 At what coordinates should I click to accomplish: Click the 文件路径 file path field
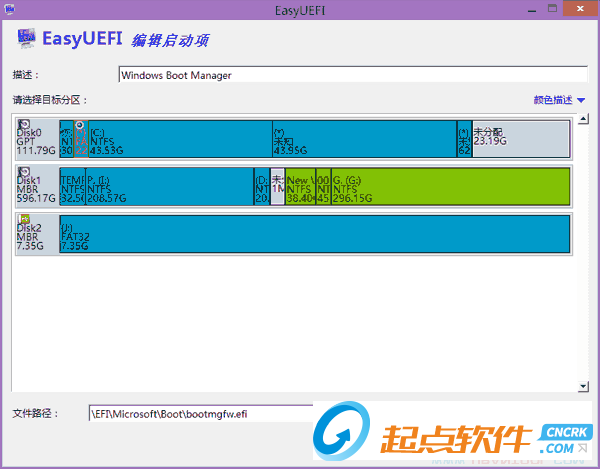201,414
